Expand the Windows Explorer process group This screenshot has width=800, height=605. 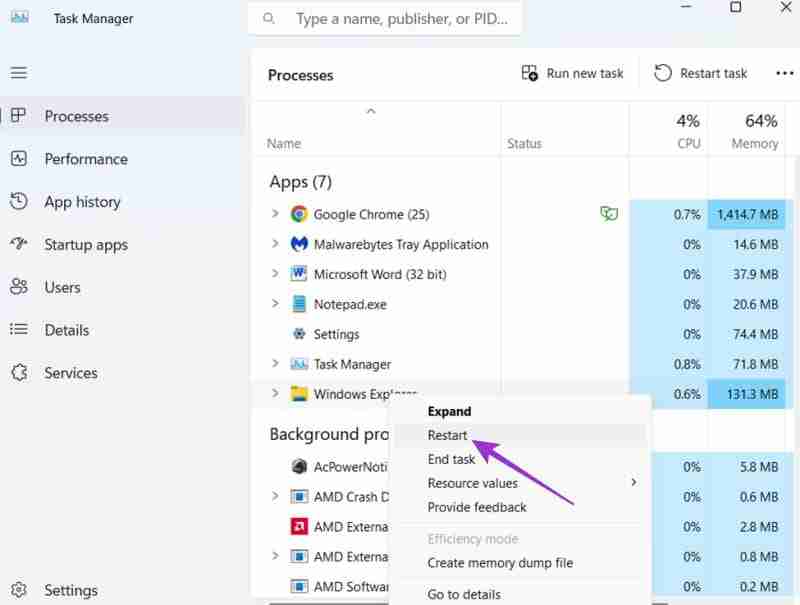point(275,393)
